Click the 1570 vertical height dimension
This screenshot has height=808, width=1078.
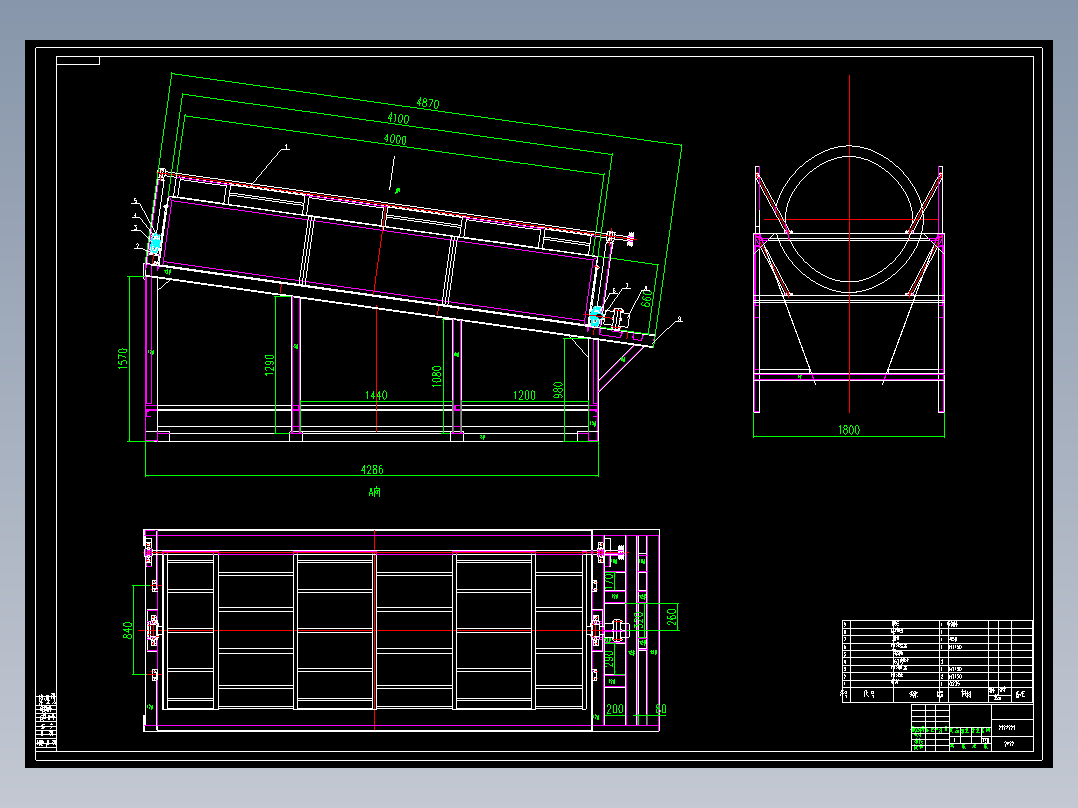tap(123, 358)
